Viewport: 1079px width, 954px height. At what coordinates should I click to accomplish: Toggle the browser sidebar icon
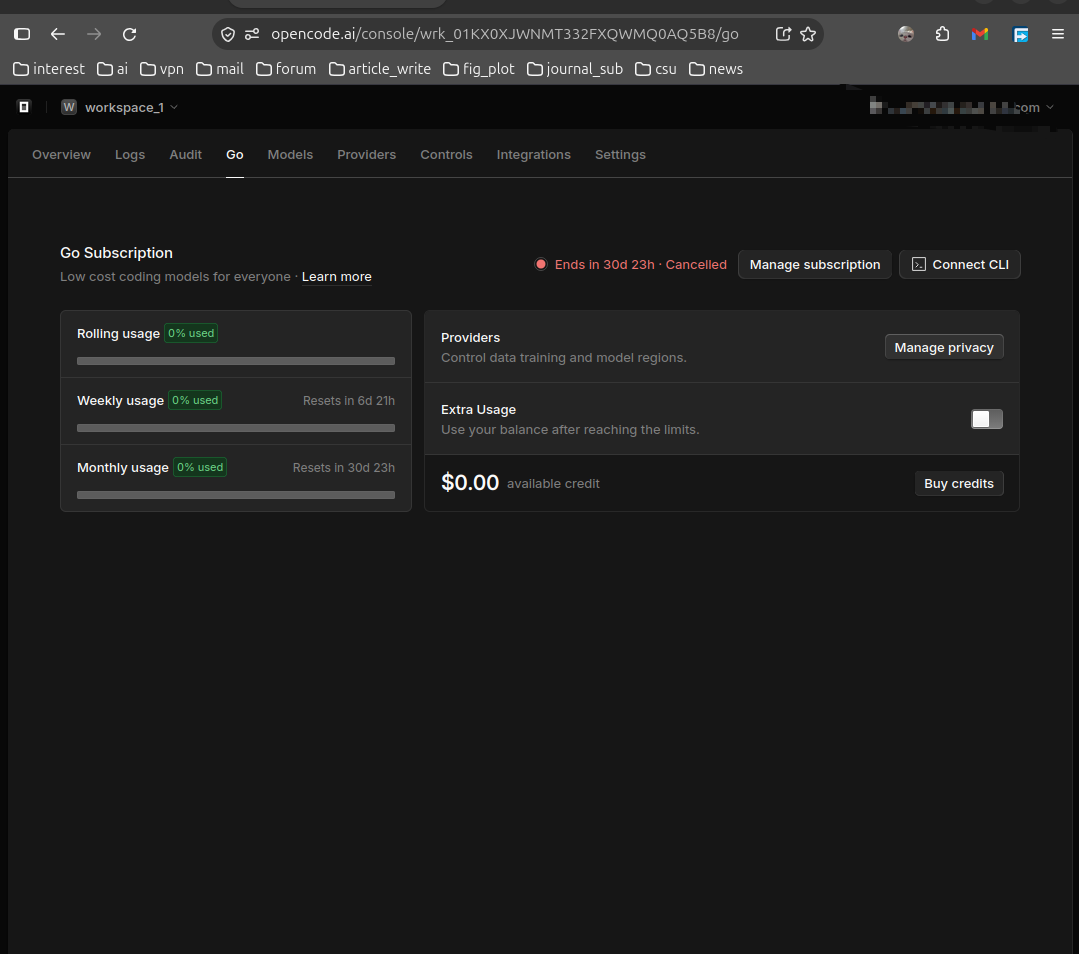point(22,34)
